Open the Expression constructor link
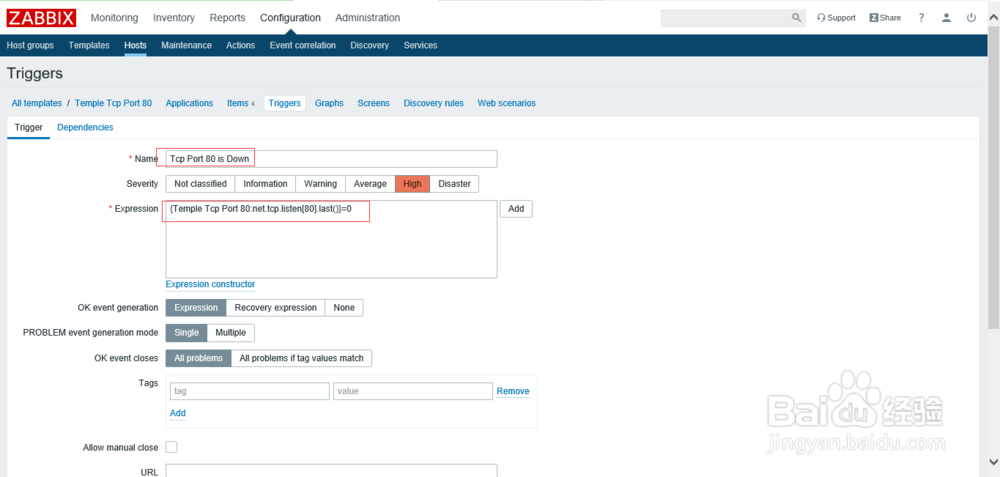This screenshot has width=1000, height=477. (x=210, y=284)
